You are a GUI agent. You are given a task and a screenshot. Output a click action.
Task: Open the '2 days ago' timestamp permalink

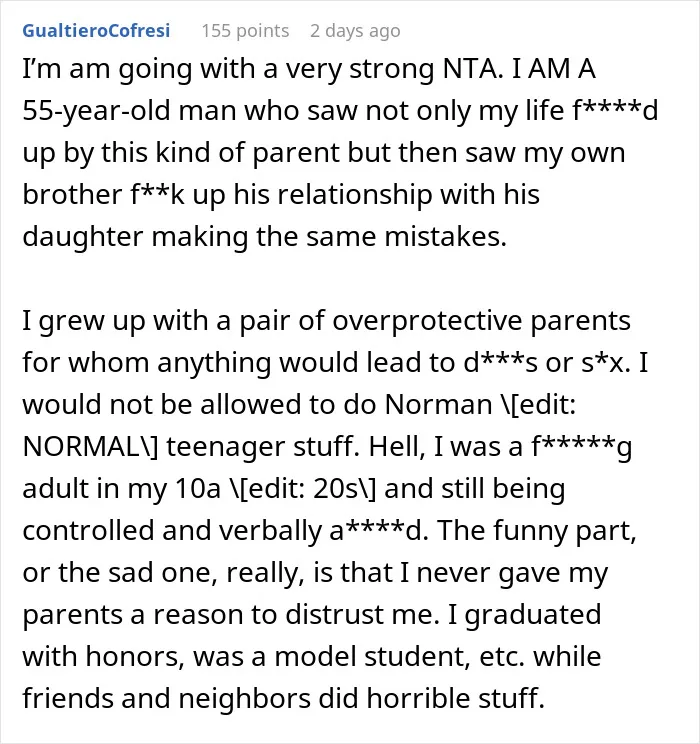355,31
